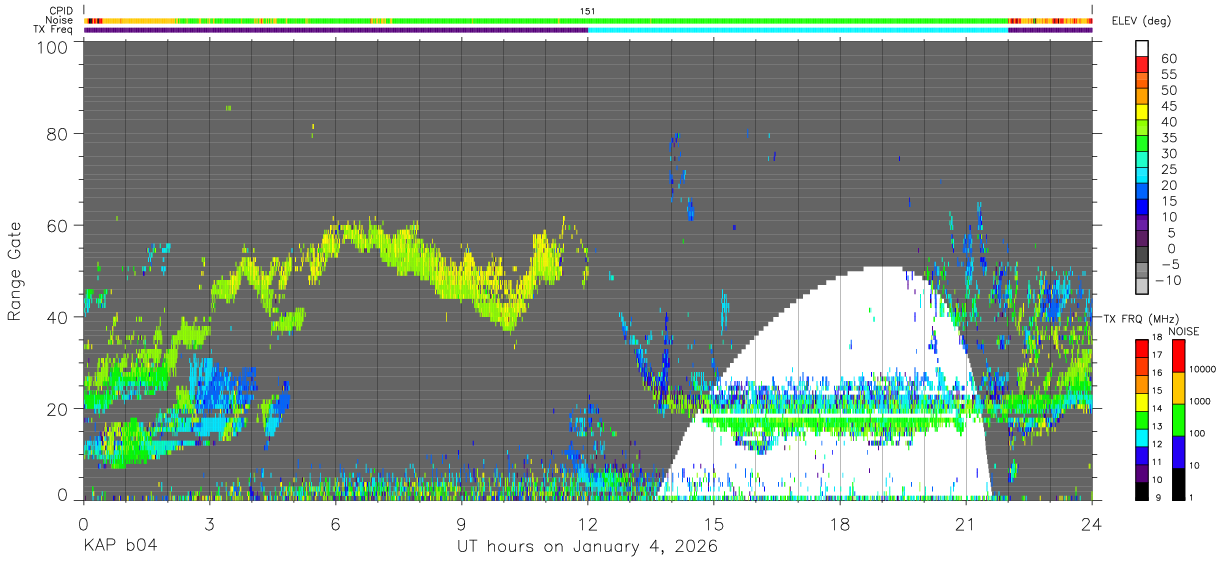Click the Noise row label at top left
Viewport: 1228px width, 567px height.
60,20
